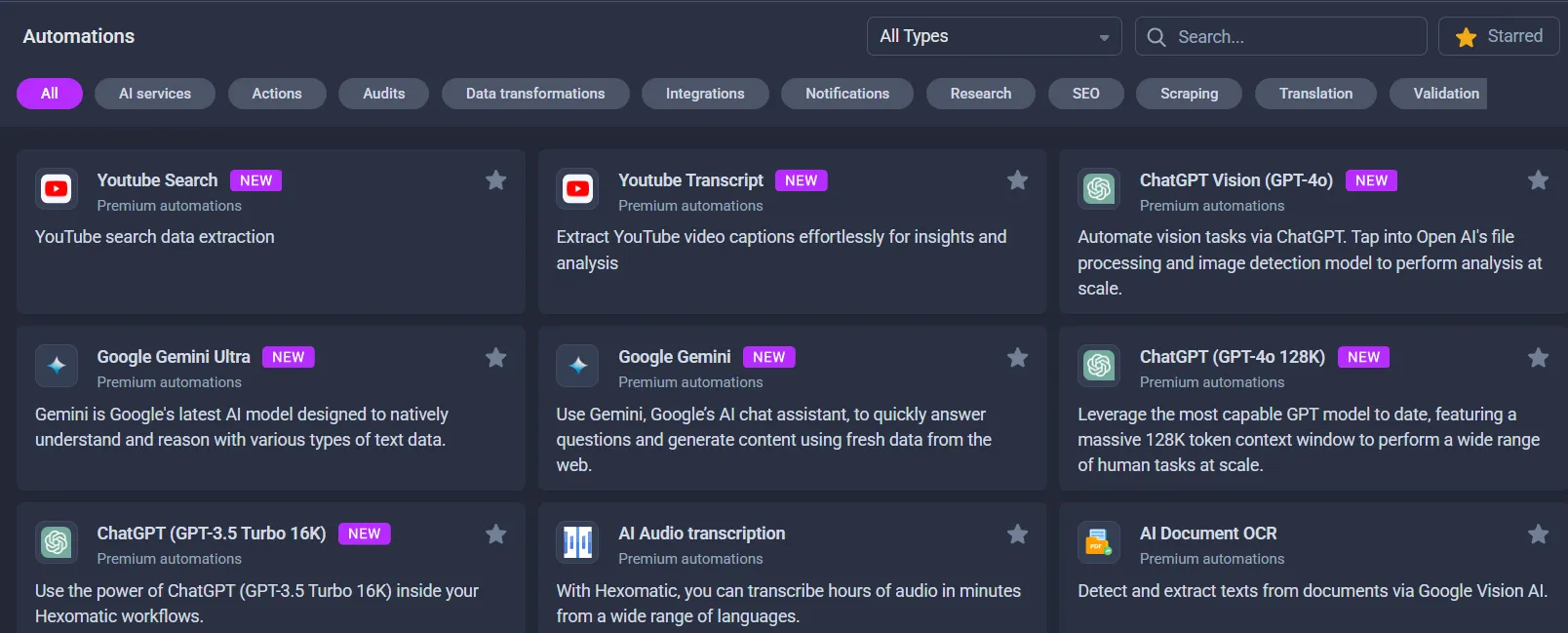The width and height of the screenshot is (1568, 633).
Task: Toggle star on AI Document OCR
Action: click(1538, 534)
